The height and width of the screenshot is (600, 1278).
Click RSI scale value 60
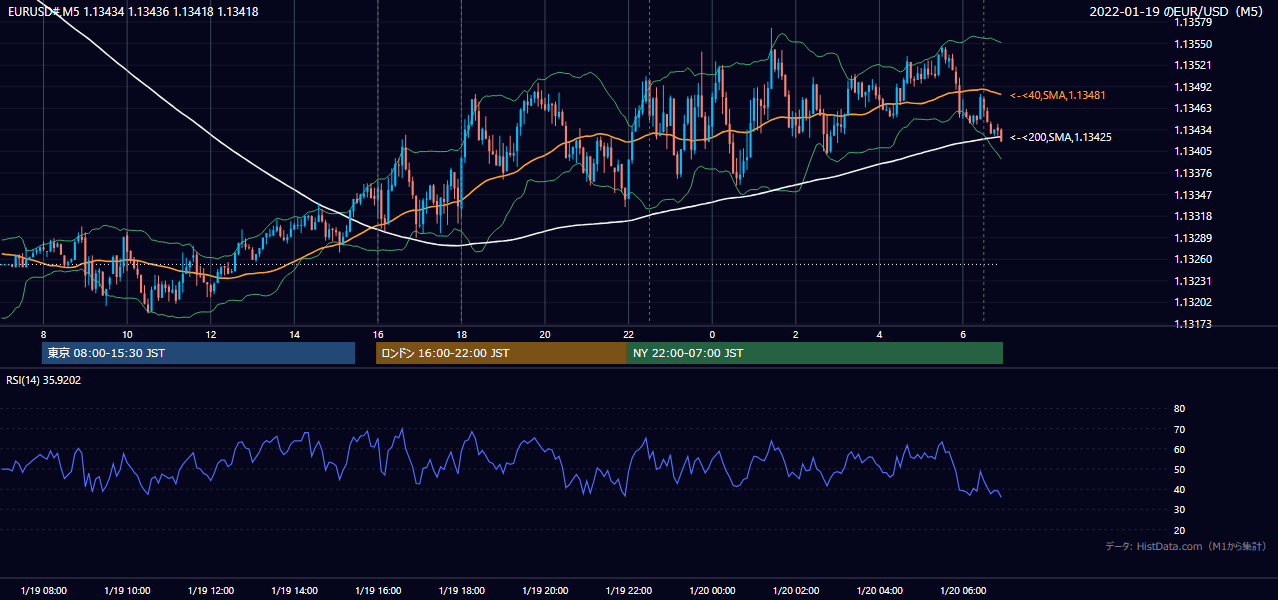[1179, 449]
